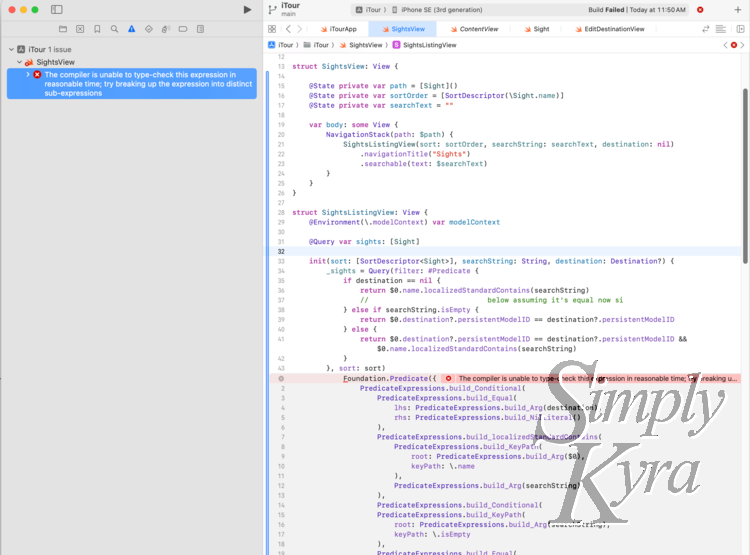Jump to previous issue arrow
The width and height of the screenshot is (750, 555).
coord(726,45)
